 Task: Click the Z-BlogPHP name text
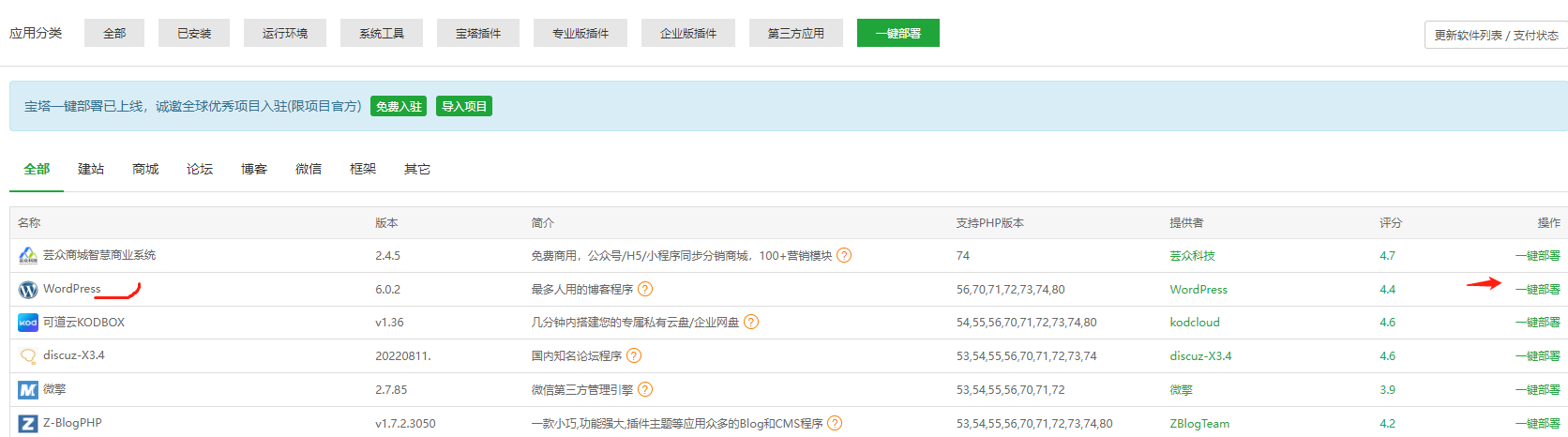72,422
